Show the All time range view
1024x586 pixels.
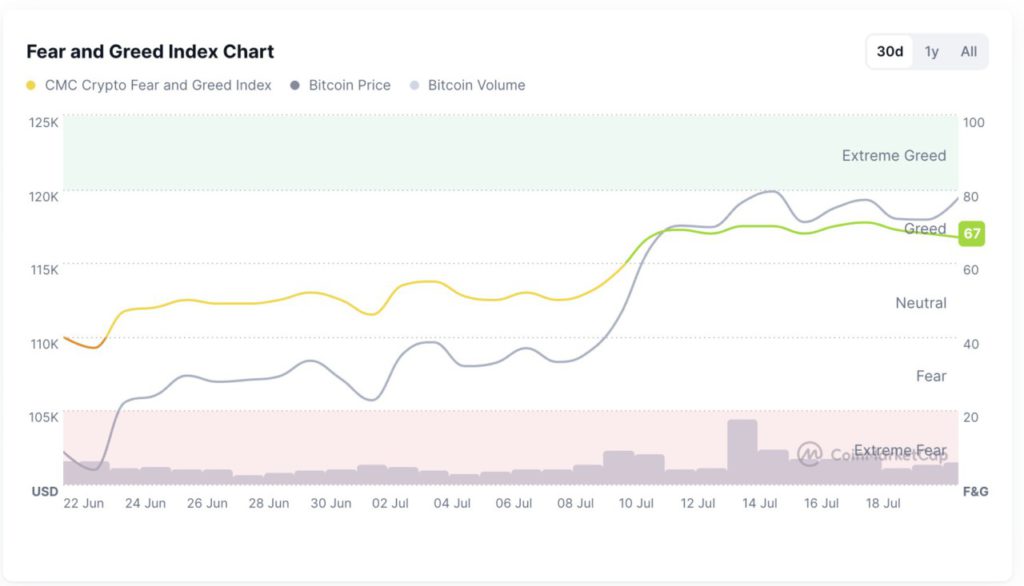[x=969, y=51]
